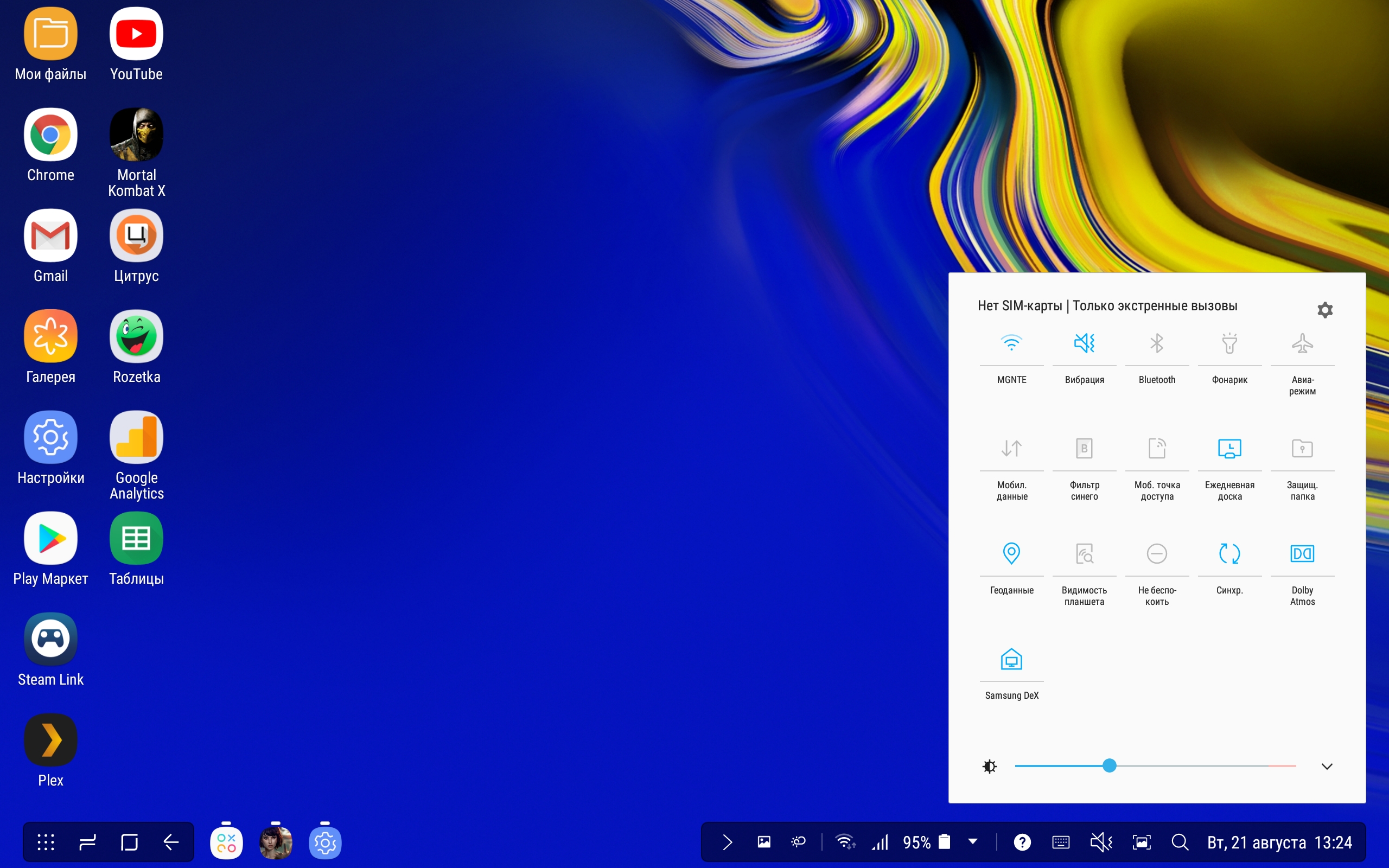Expand taskbar notification chevron arrow

[x=727, y=842]
